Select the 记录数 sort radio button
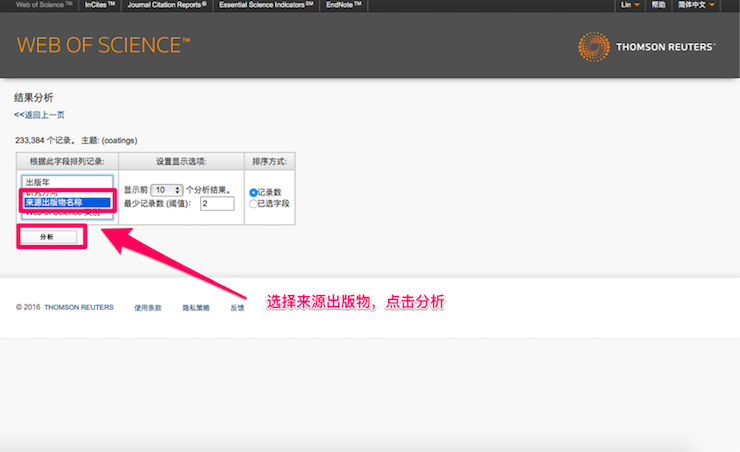Image resolution: width=740 pixels, height=452 pixels. [x=253, y=192]
